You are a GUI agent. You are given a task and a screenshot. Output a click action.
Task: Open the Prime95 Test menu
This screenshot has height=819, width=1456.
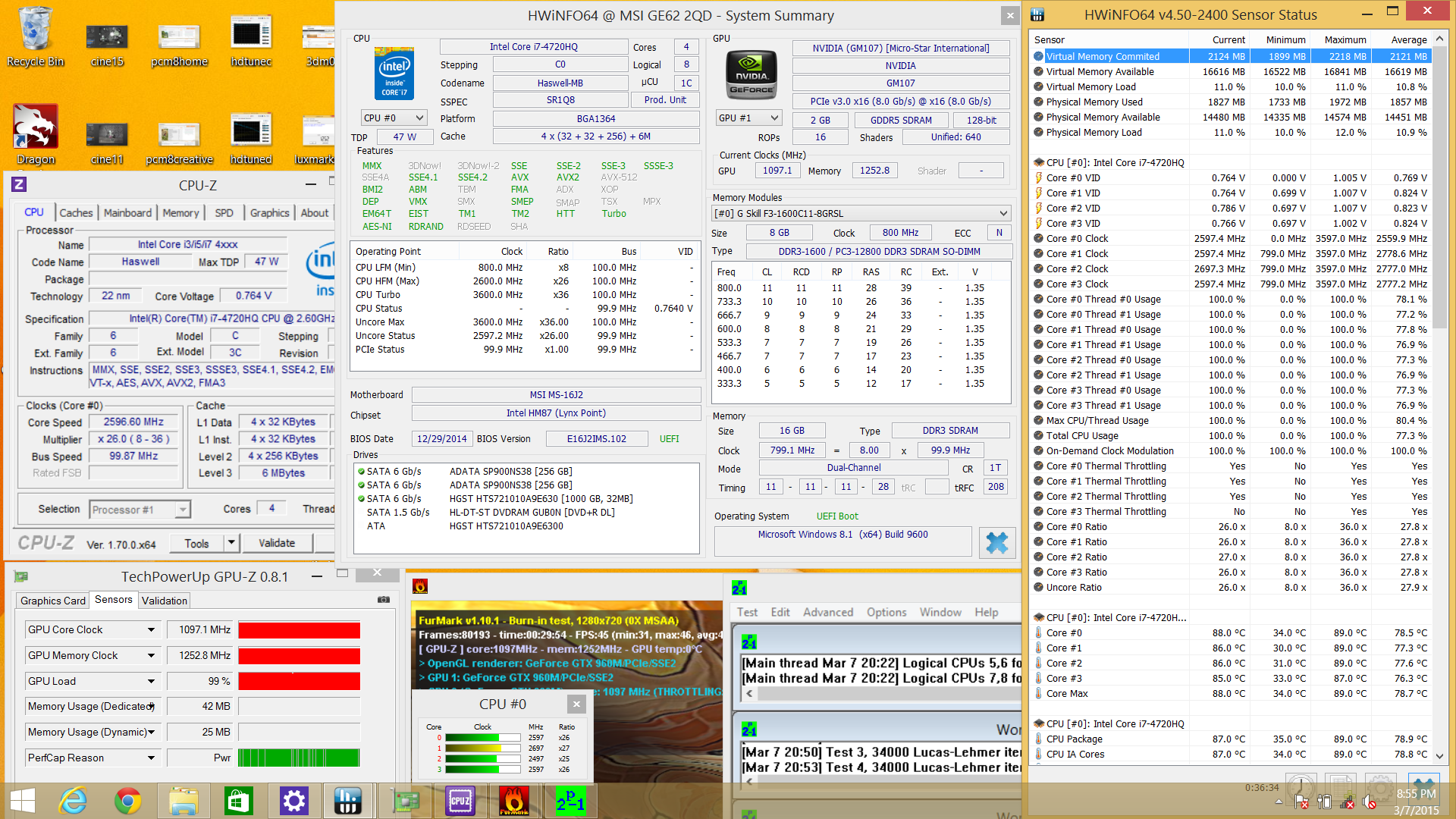point(747,612)
